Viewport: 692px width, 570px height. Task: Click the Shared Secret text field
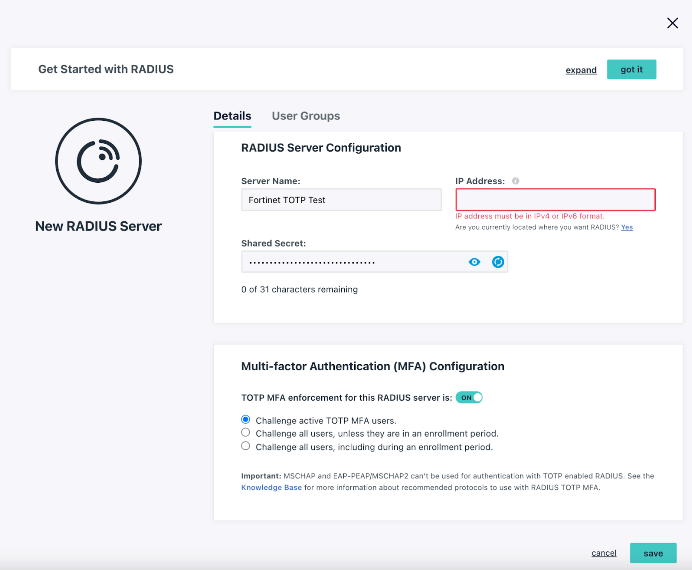click(350, 262)
